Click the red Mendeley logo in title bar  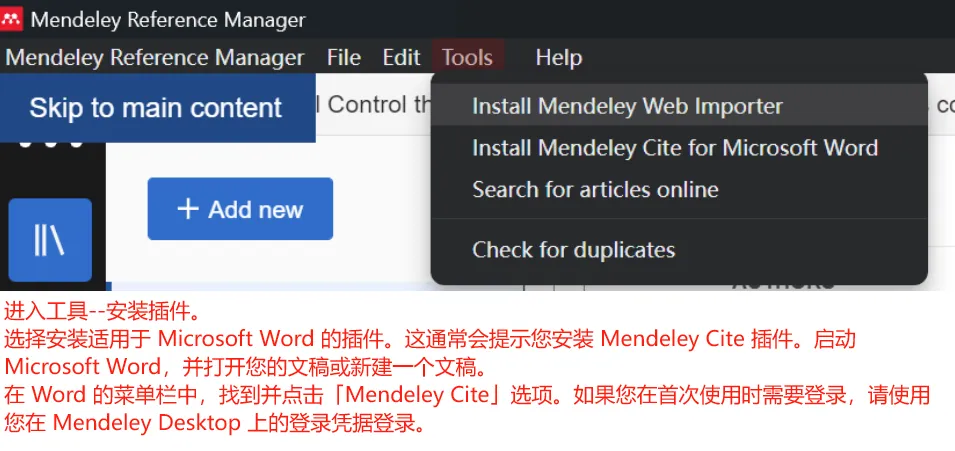(11, 19)
